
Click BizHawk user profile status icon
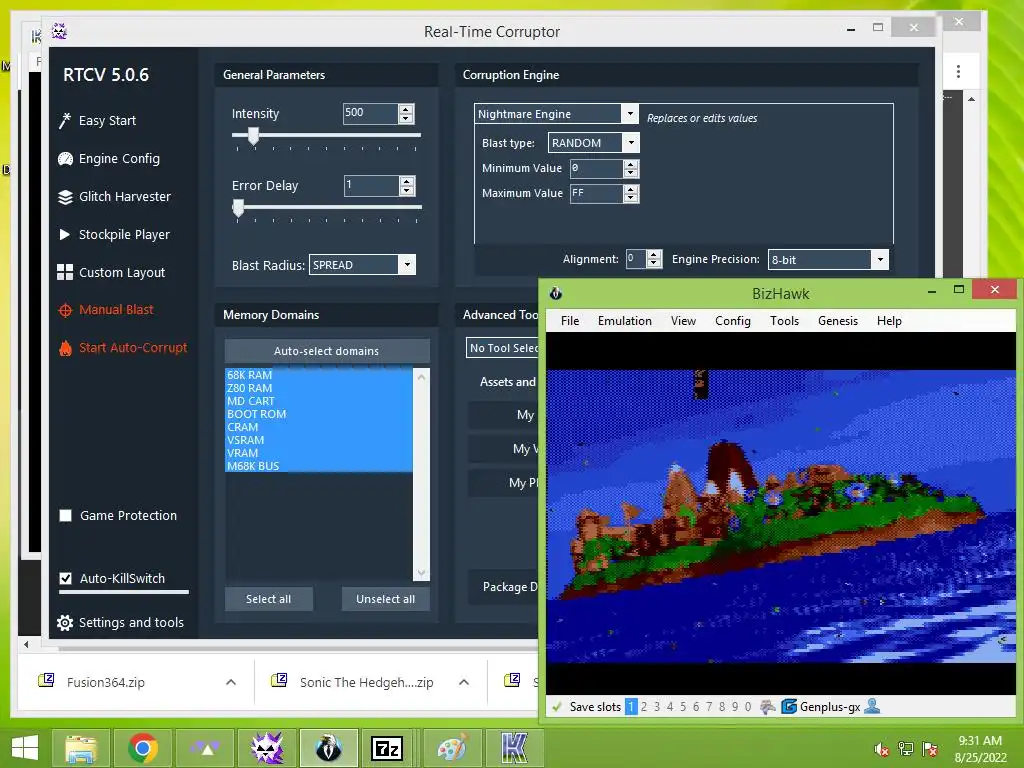[x=872, y=707]
